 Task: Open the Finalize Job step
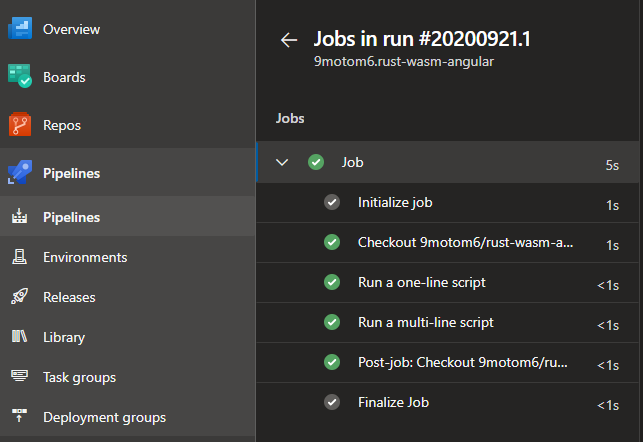click(x=447, y=403)
